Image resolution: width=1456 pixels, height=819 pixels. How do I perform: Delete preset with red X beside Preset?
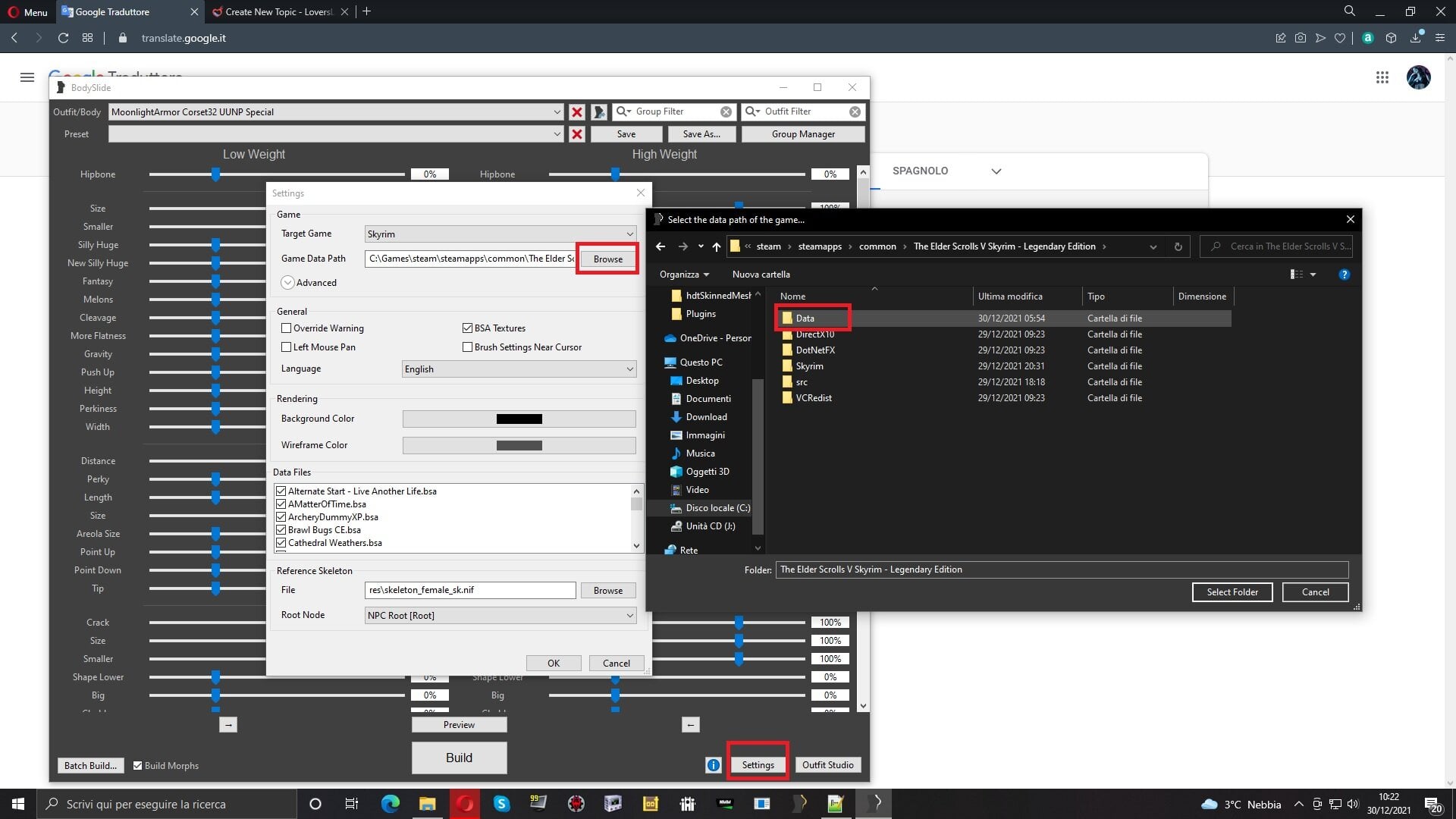[576, 134]
